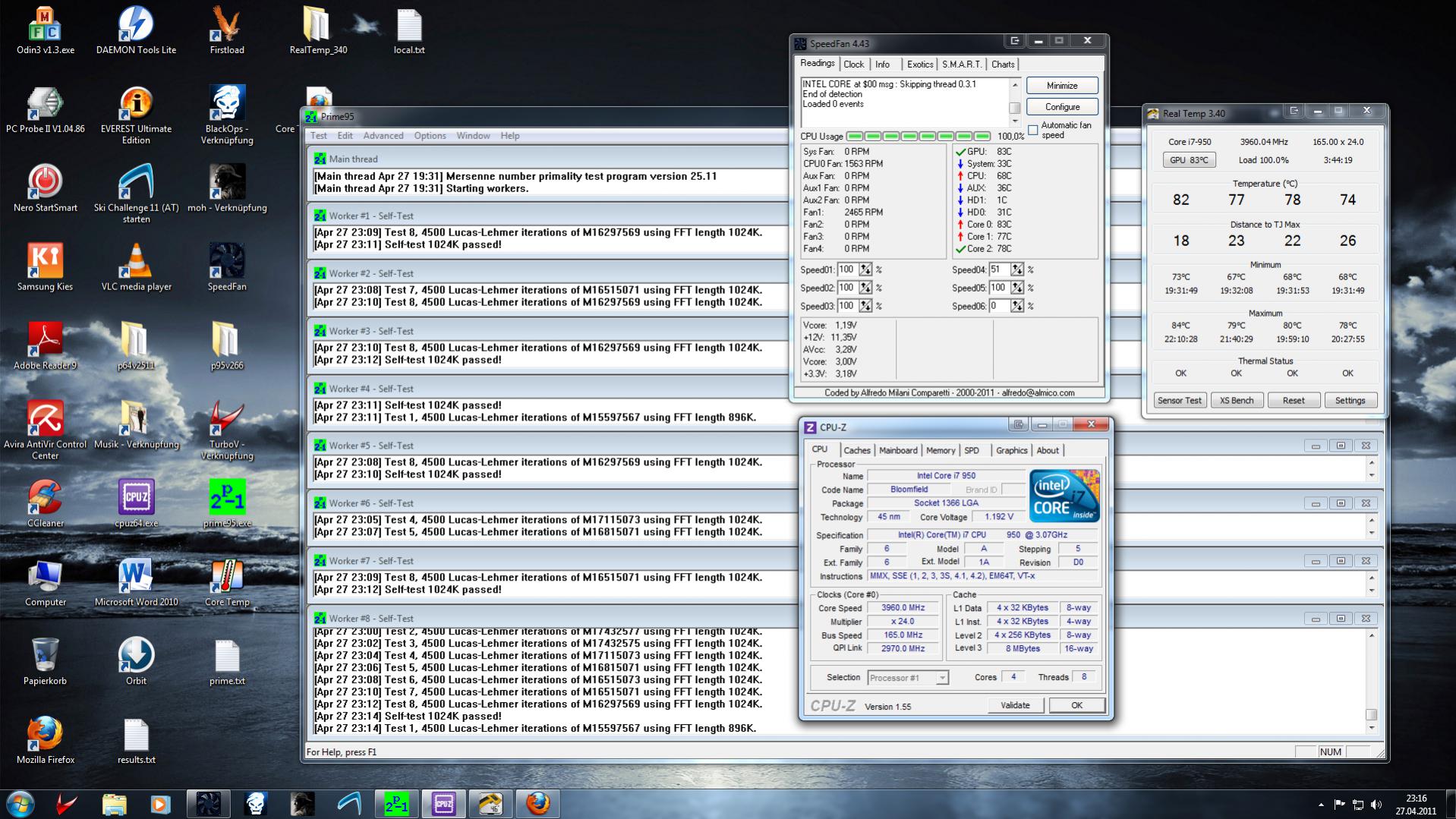The image size is (1456, 819).
Task: Click SpeedFan Configure button
Action: [x=1062, y=107]
